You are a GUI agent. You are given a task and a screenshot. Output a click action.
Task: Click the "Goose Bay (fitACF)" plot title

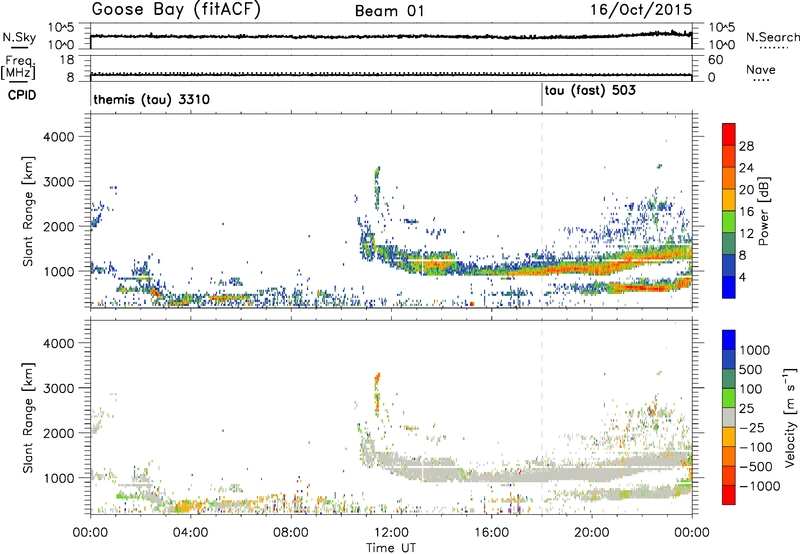pos(176,9)
